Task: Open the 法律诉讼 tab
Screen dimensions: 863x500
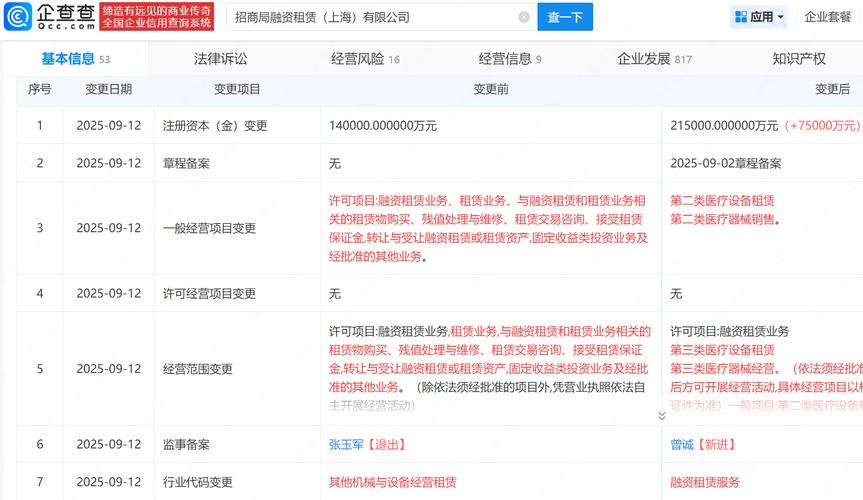Action: pos(220,59)
